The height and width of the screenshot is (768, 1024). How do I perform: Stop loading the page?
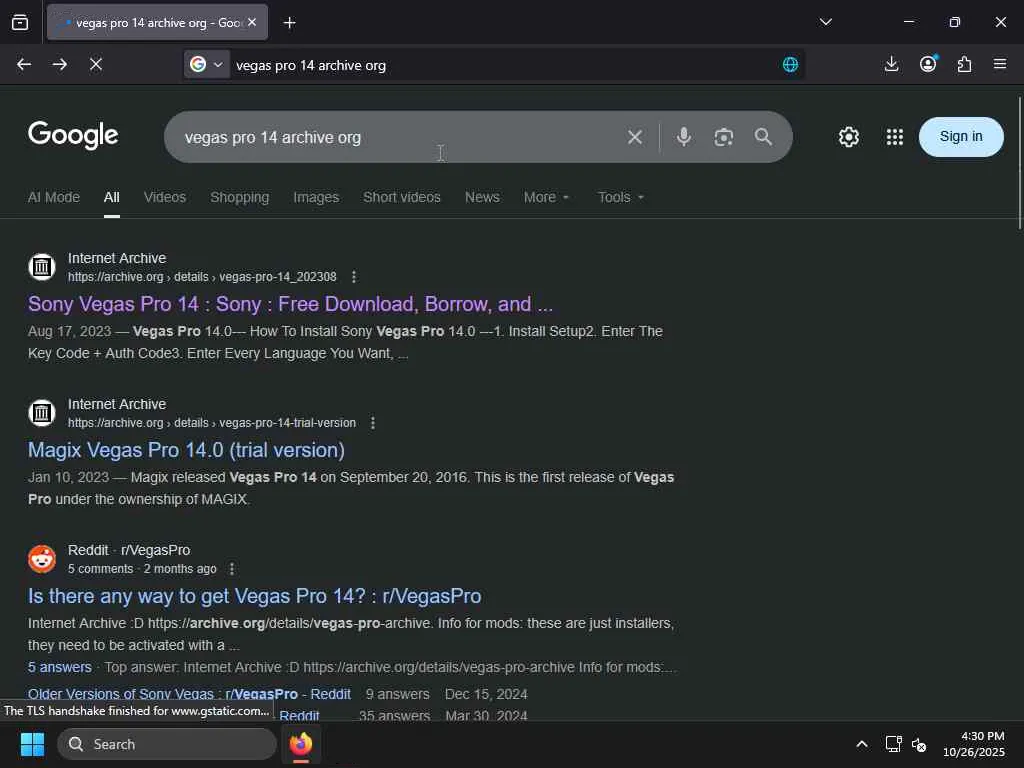(95, 64)
